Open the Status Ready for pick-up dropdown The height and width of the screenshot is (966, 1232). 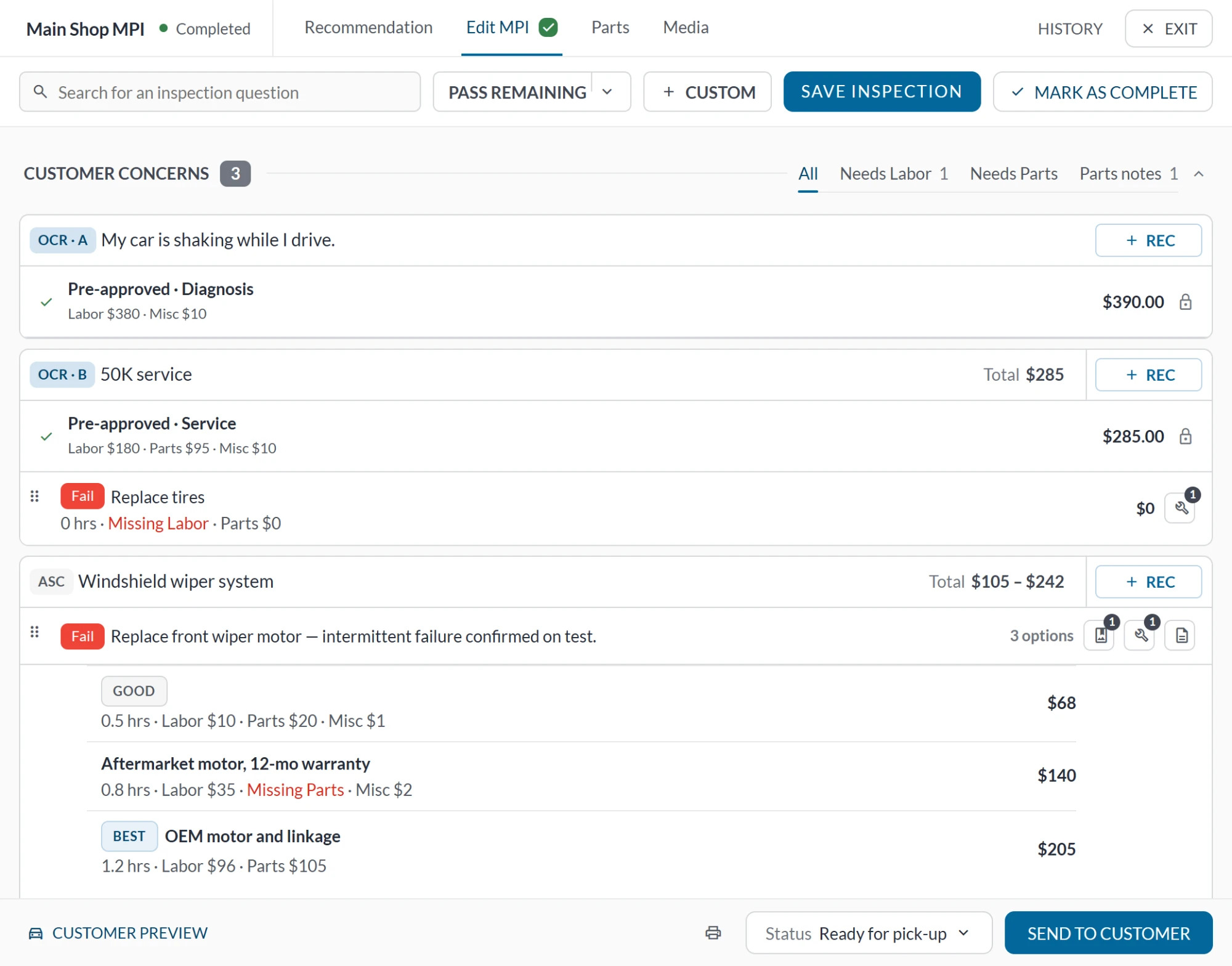pos(869,933)
